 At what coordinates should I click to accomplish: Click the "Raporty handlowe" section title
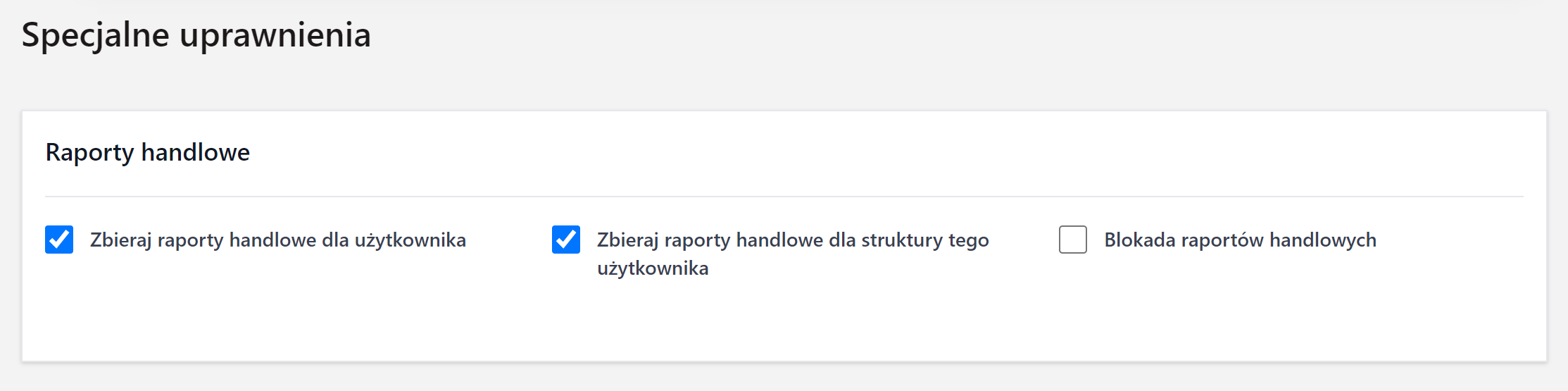click(147, 152)
